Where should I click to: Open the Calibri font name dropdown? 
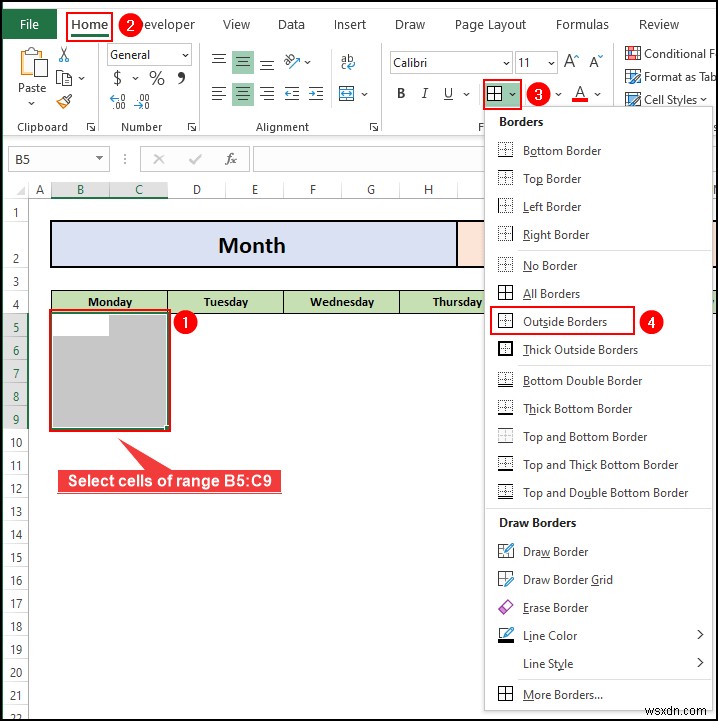coord(506,63)
